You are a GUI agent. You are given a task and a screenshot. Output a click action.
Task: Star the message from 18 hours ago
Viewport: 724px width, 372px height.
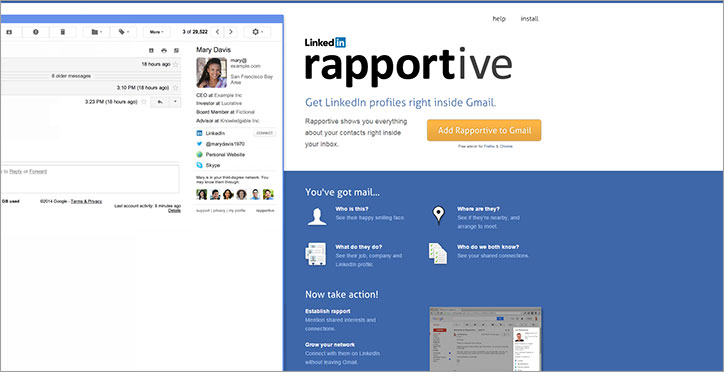[x=175, y=64]
